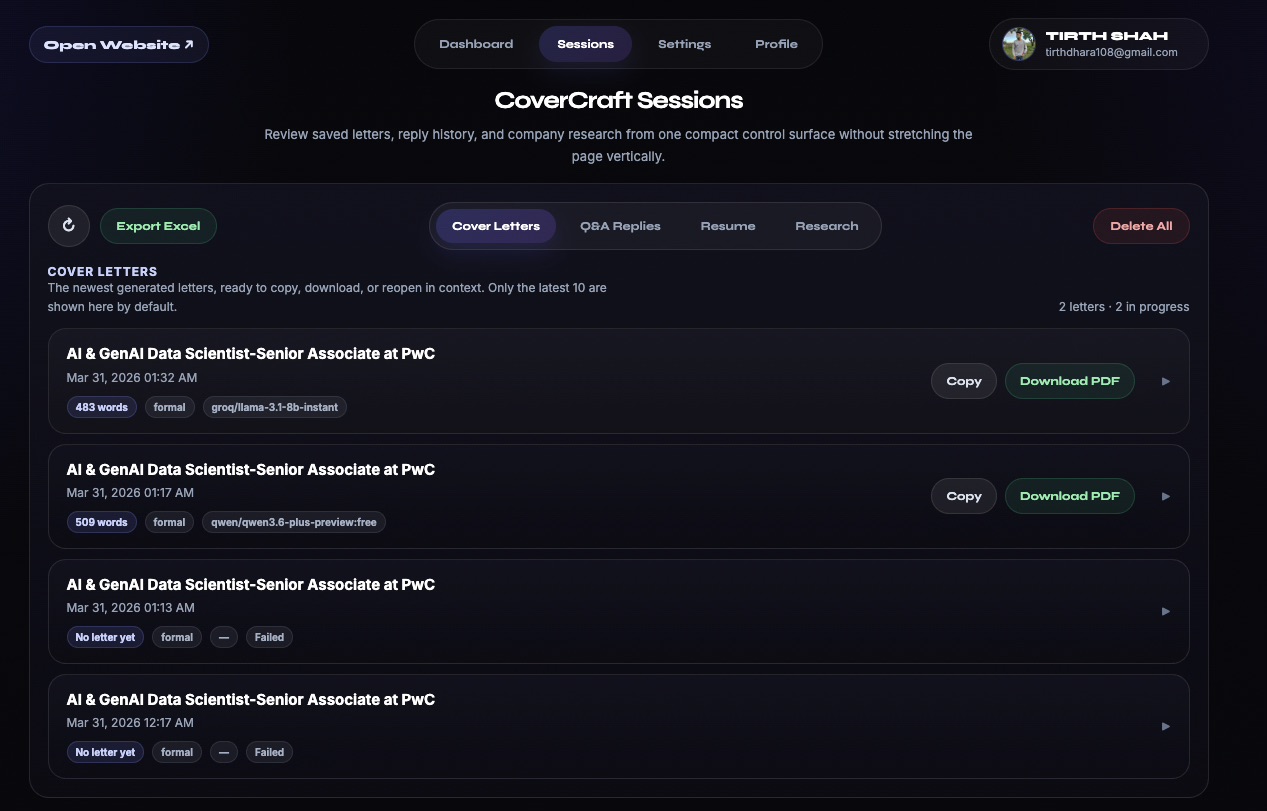
Task: Expand the failed session from 01:13 AM
Action: (x=1165, y=611)
